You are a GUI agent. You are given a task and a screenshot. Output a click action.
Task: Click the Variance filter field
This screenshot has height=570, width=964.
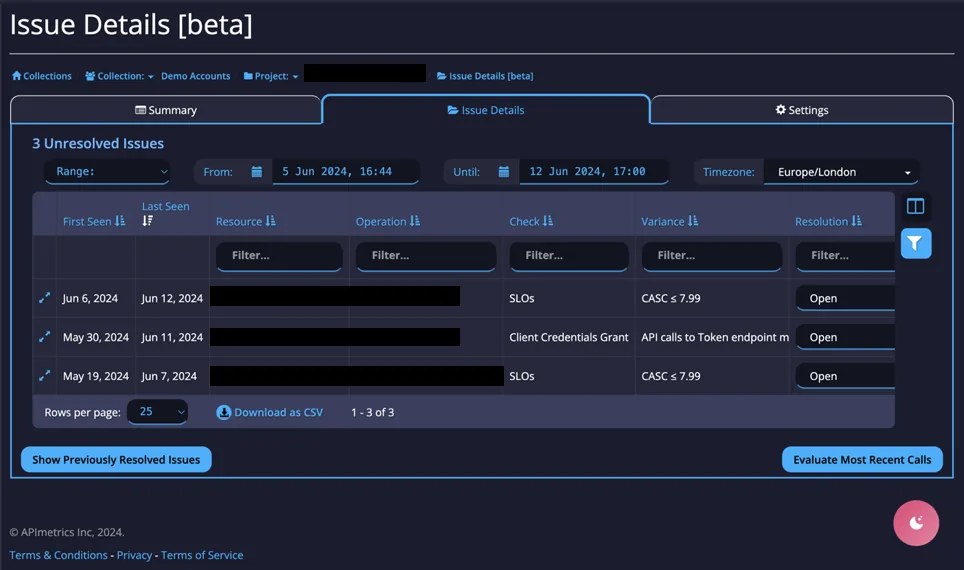712,256
